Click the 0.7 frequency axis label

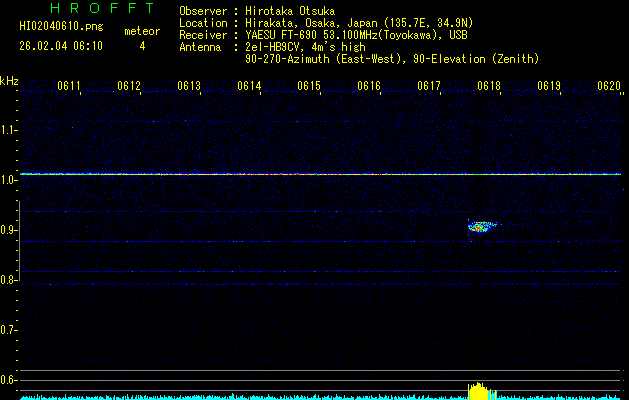9,329
